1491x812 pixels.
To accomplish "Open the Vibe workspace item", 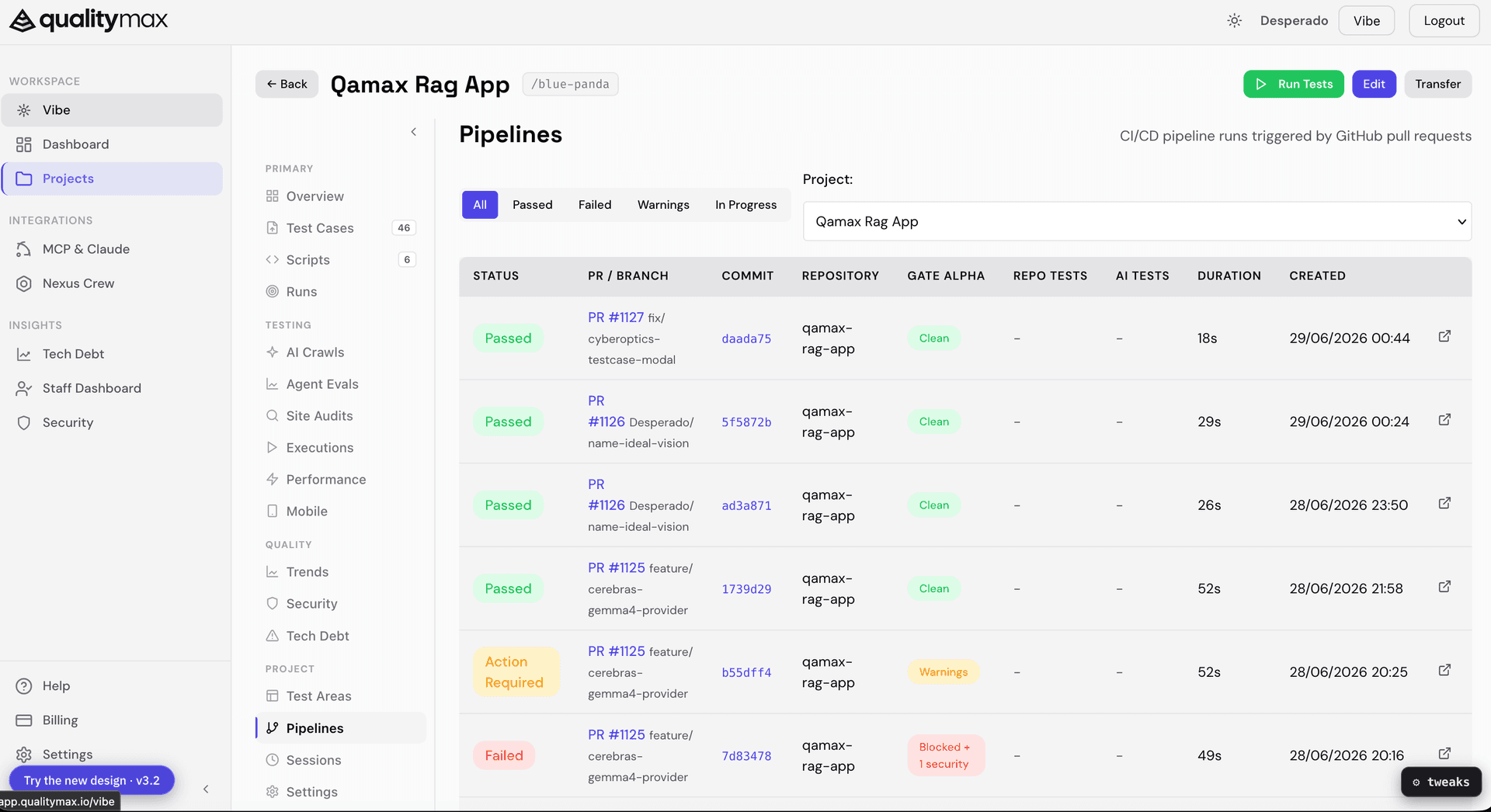I will coord(112,110).
